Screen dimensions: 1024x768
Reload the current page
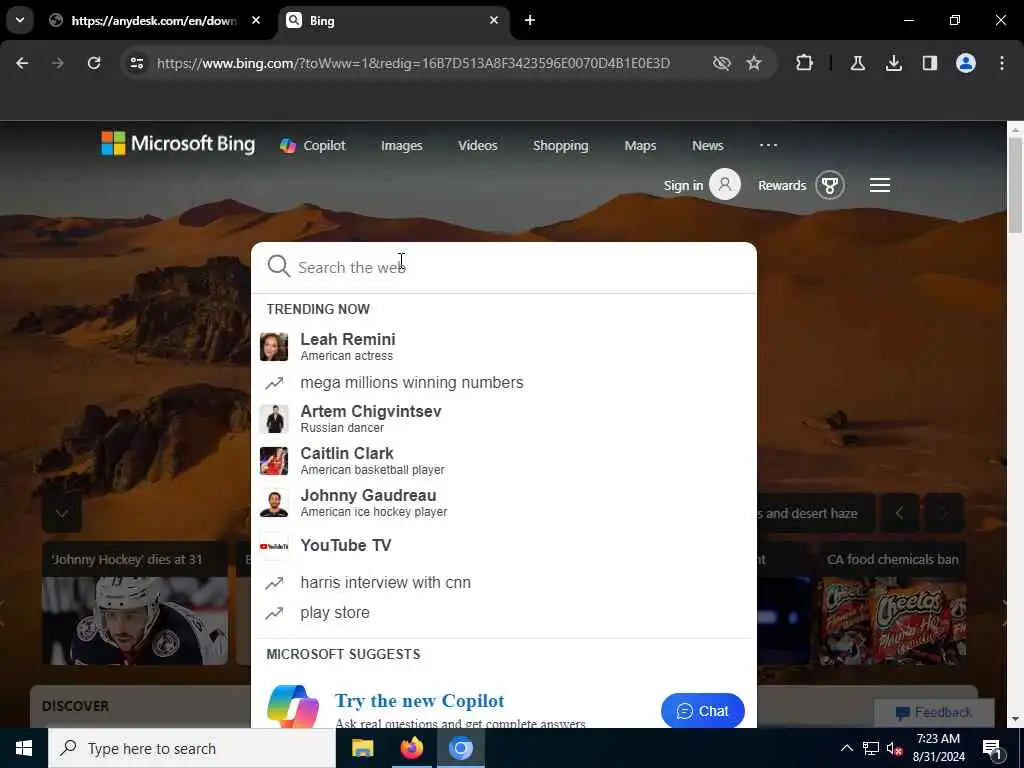[x=94, y=63]
